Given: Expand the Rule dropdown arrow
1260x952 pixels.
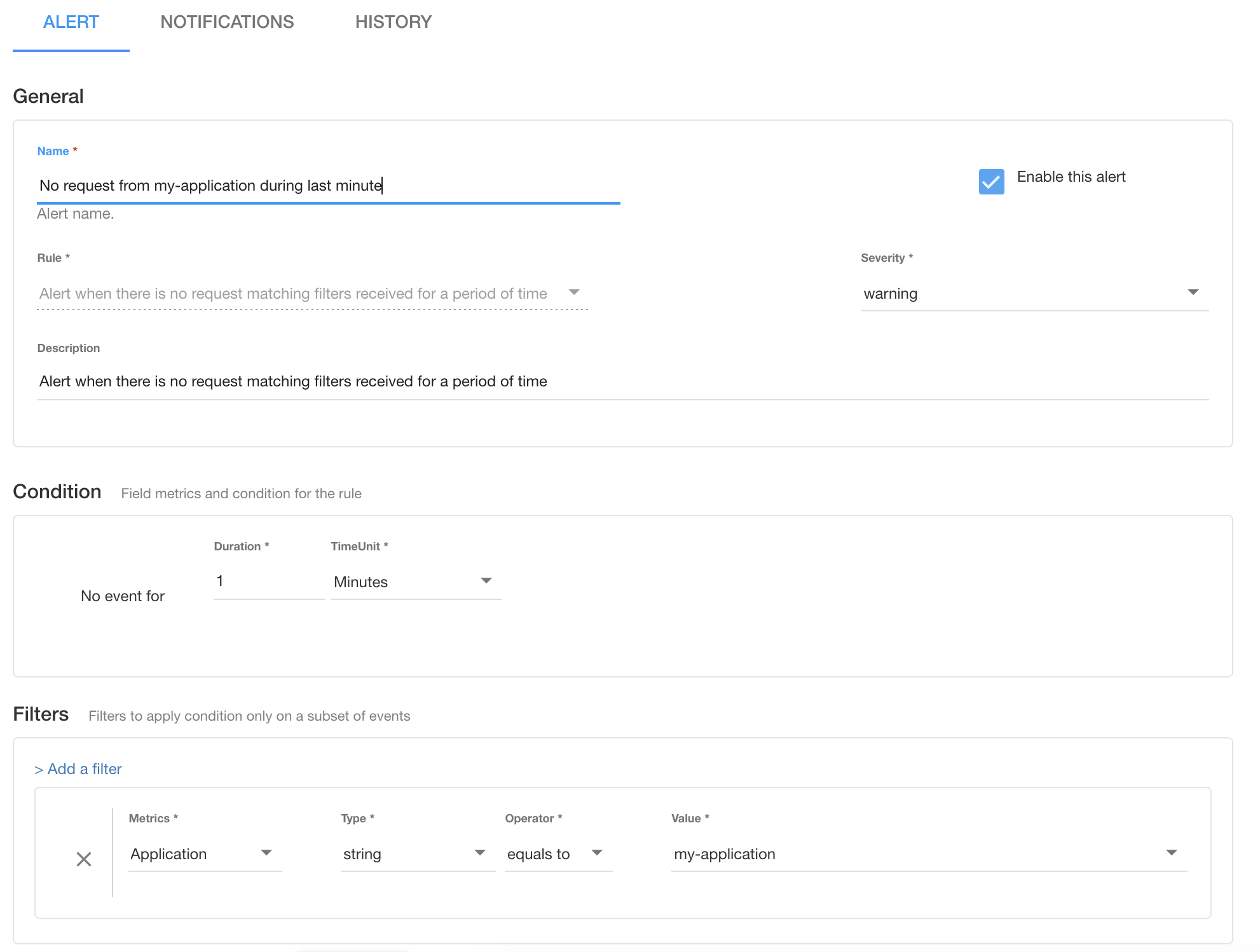Looking at the screenshot, I should pos(574,292).
